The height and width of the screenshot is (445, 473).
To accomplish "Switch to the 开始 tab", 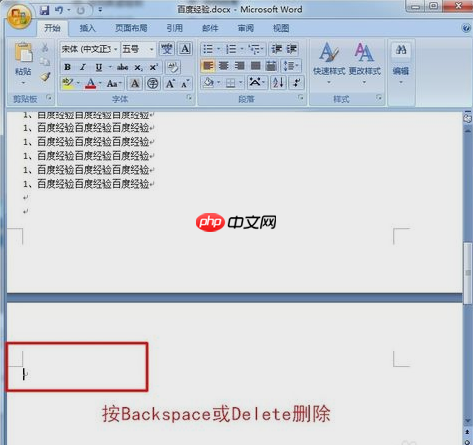I will click(x=52, y=28).
